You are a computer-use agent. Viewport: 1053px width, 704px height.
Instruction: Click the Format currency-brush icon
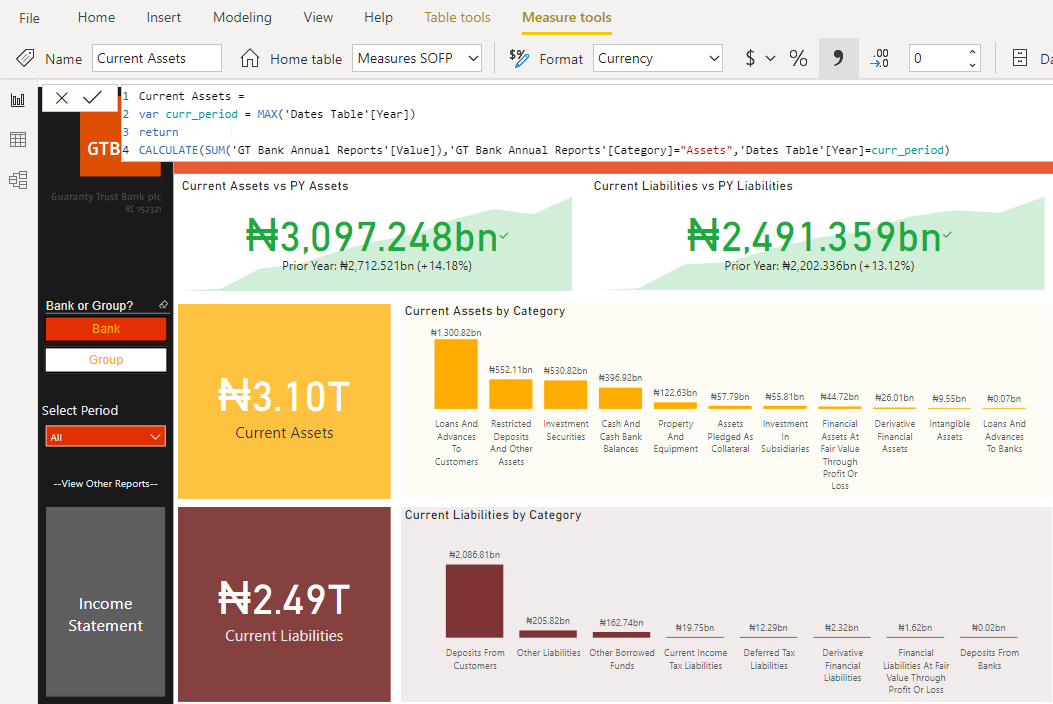click(518, 58)
